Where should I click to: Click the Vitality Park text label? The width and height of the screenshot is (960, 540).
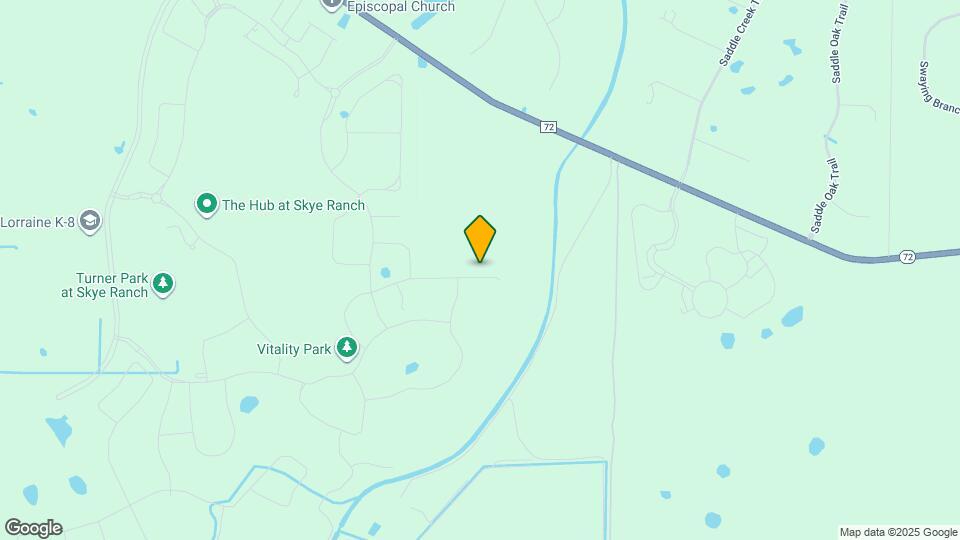tap(294, 349)
